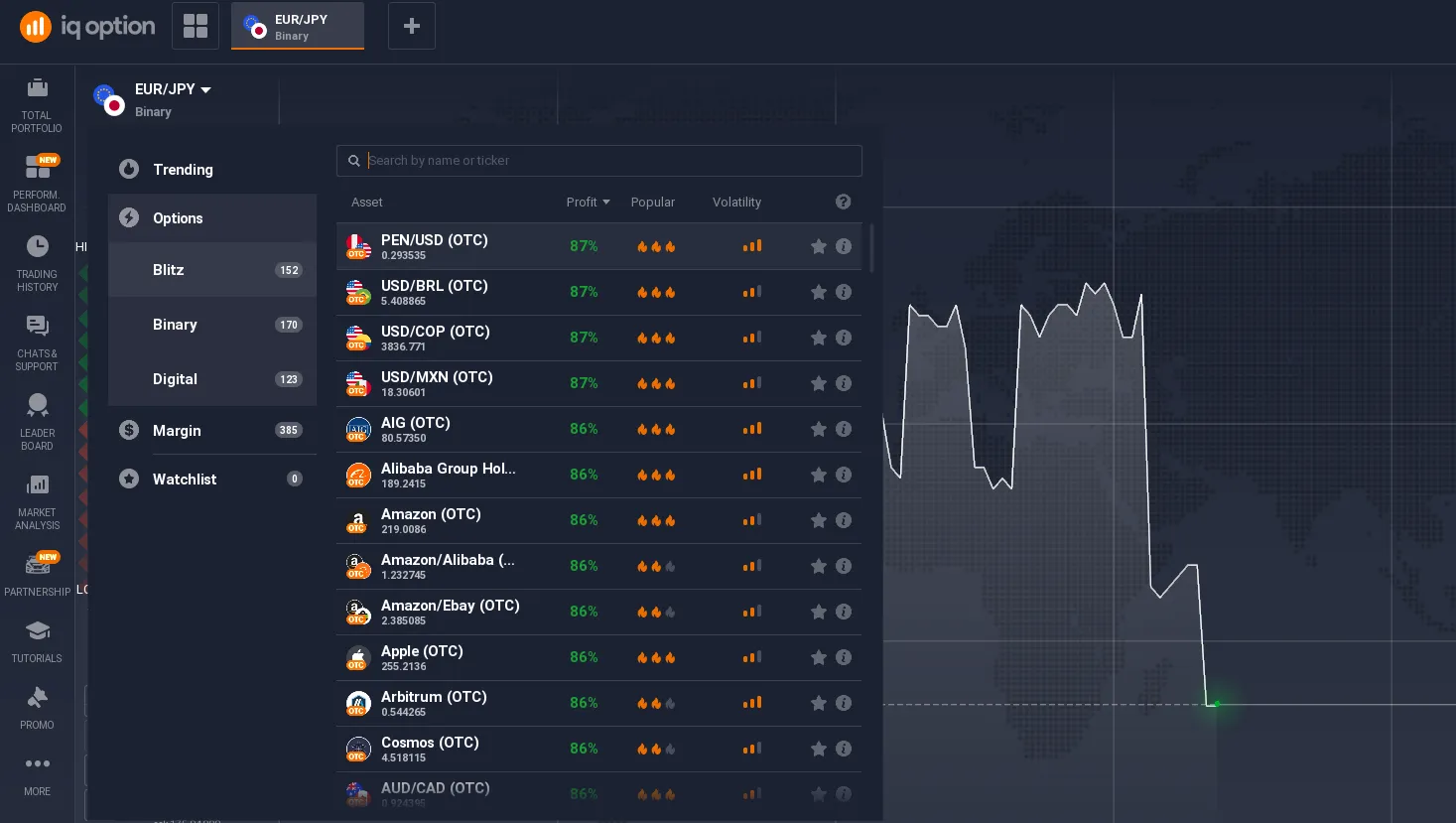Select Amazon (OTC) from the asset list
The width and height of the screenshot is (1456, 823).
[431, 520]
